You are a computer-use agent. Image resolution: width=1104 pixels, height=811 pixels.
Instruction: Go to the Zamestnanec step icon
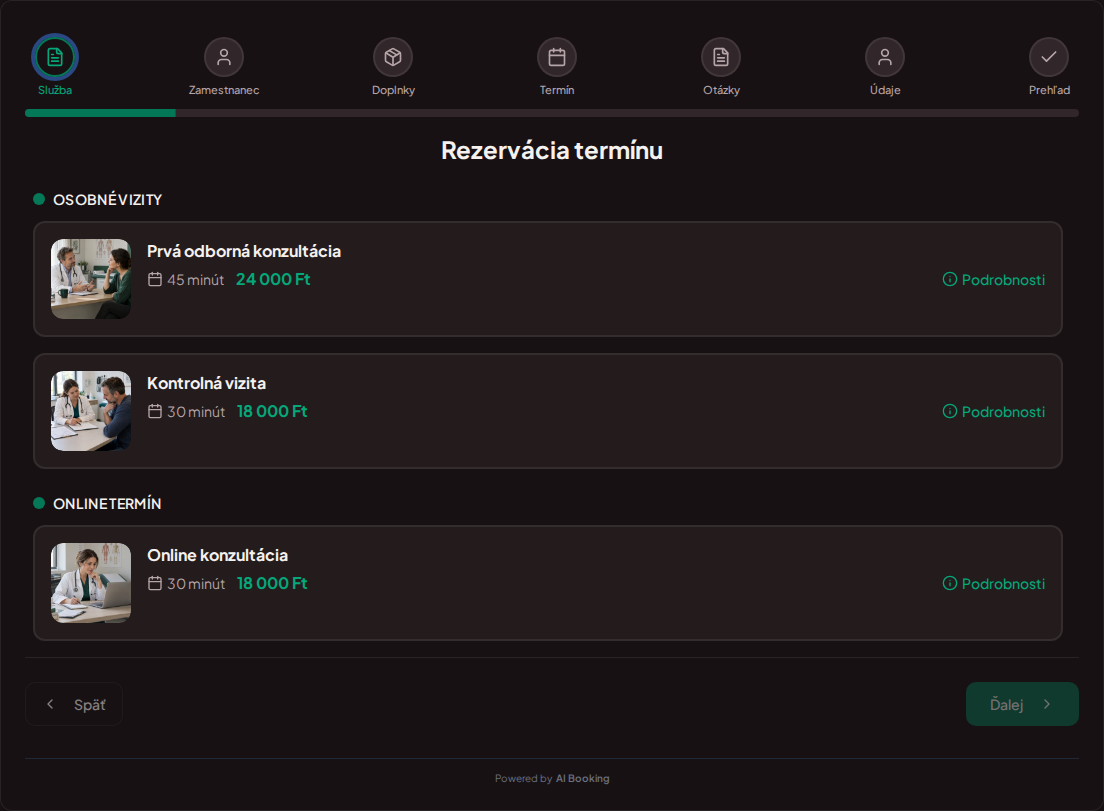(x=224, y=57)
